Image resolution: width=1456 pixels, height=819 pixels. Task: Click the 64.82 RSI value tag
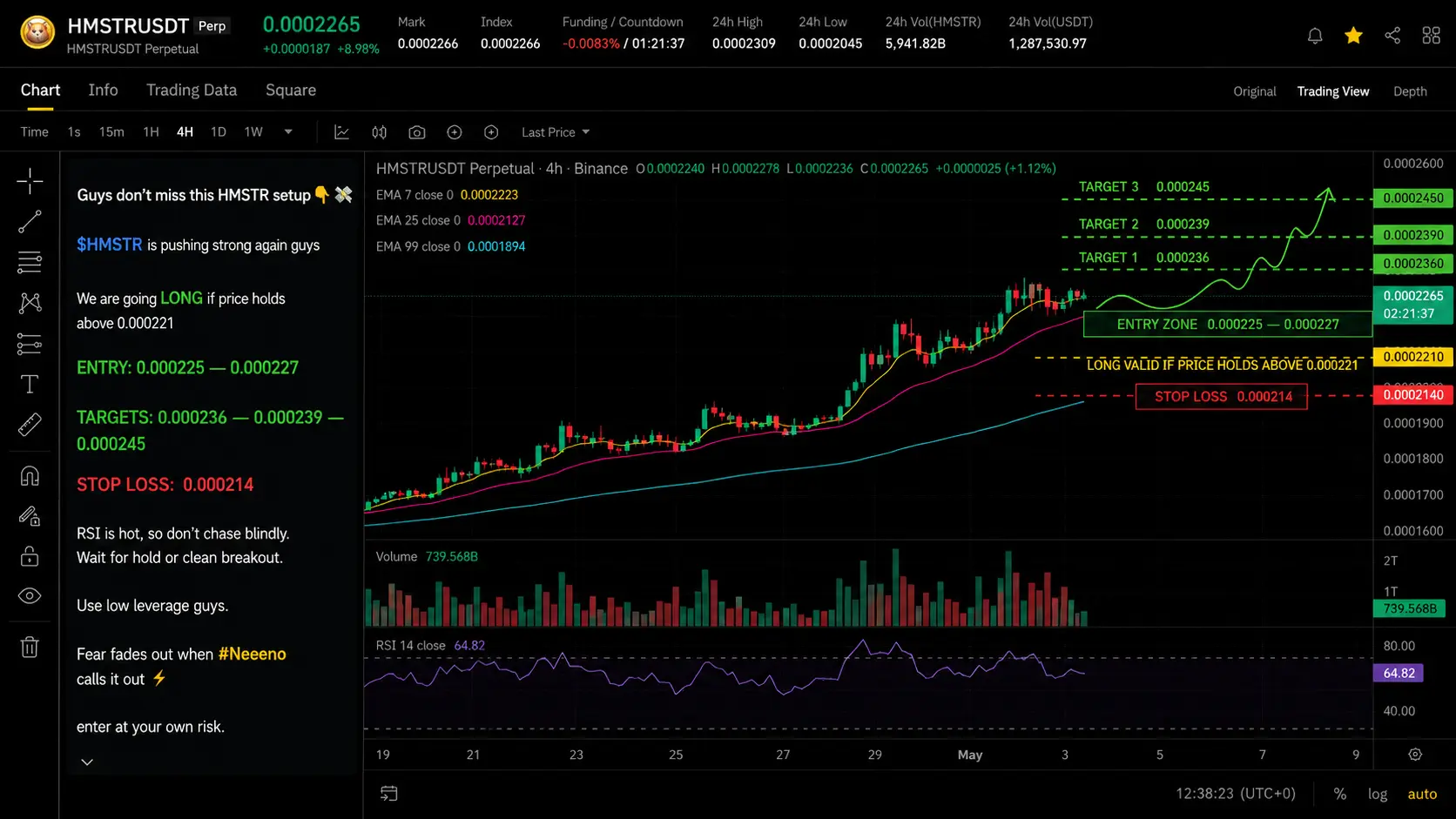click(1399, 673)
